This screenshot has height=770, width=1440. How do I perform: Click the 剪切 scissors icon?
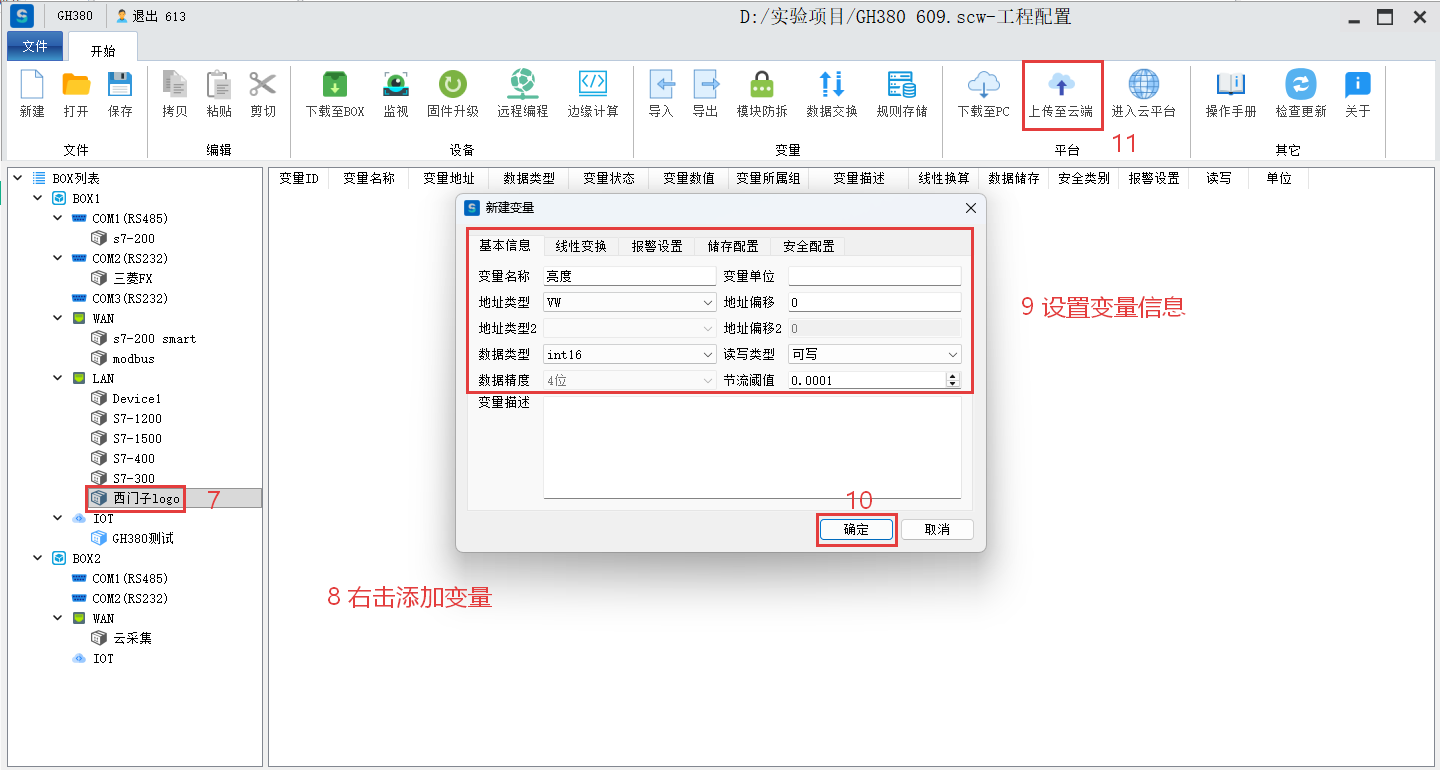coord(263,84)
